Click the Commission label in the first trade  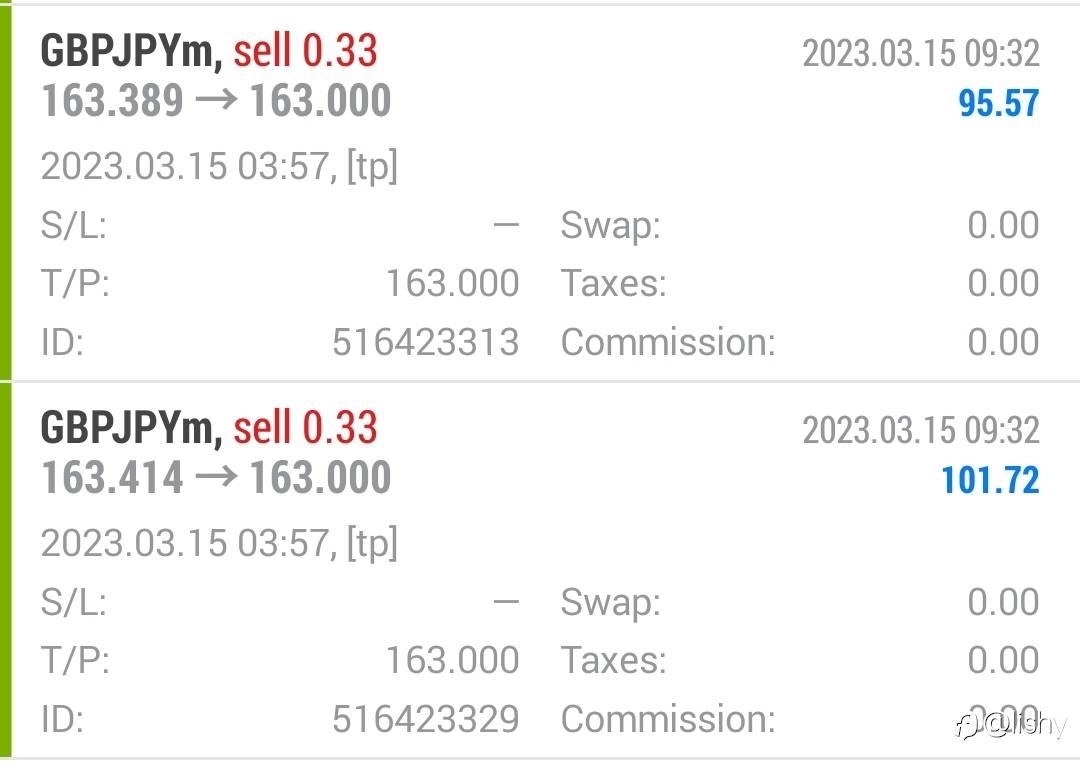[x=668, y=343]
